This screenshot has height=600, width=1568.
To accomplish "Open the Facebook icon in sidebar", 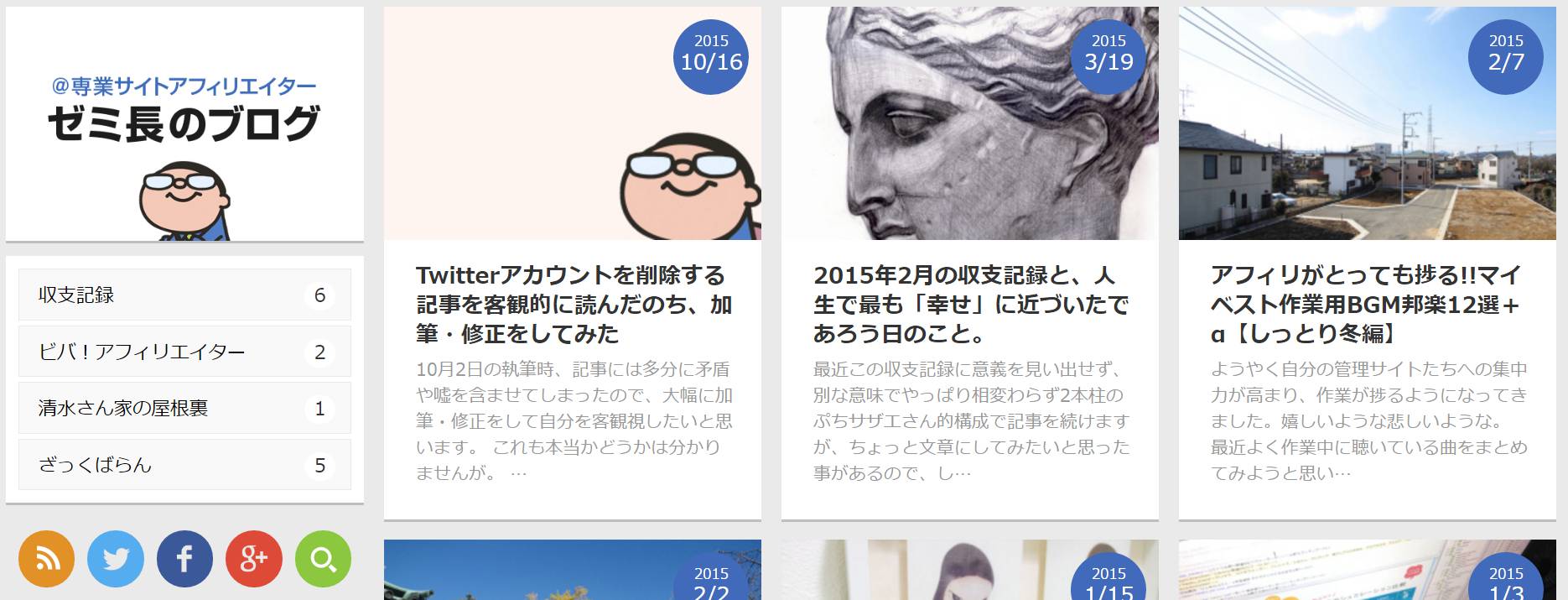I will tap(184, 559).
